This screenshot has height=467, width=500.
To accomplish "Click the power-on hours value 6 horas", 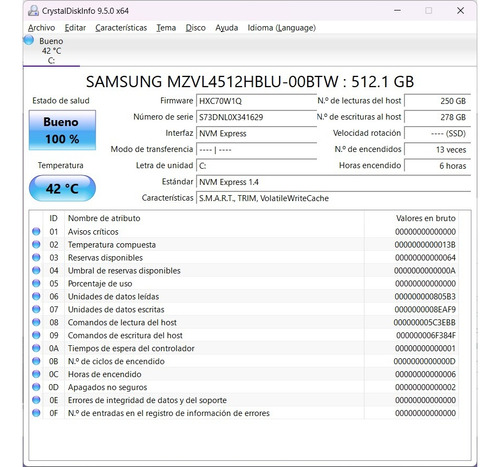I will (x=437, y=166).
